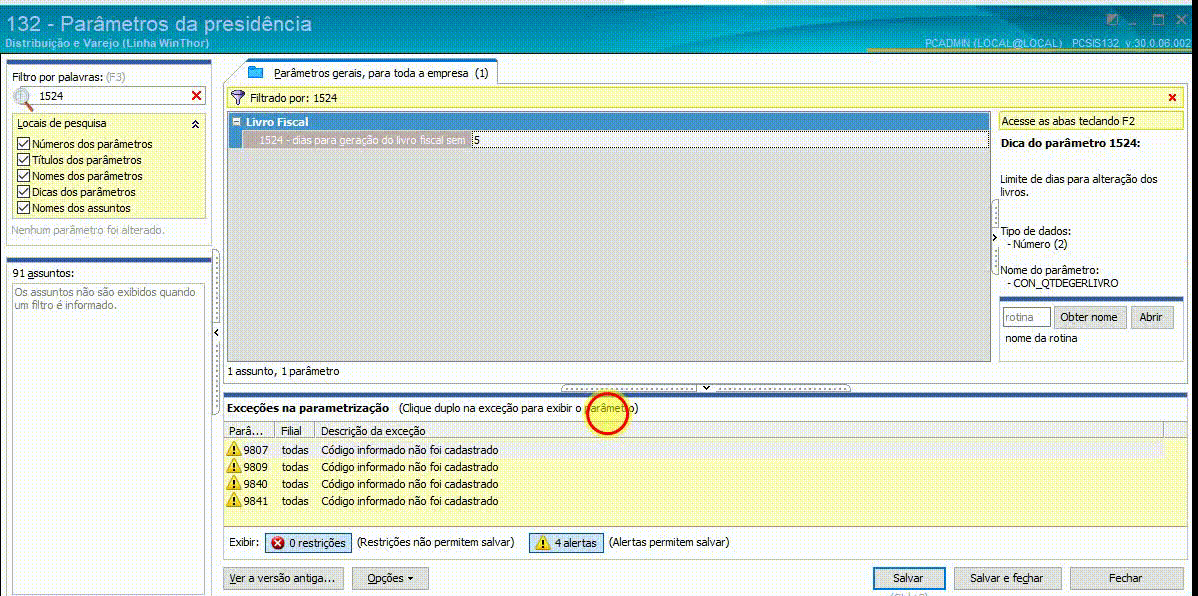Collapse the left sidebar with arrow handle

coord(216,332)
